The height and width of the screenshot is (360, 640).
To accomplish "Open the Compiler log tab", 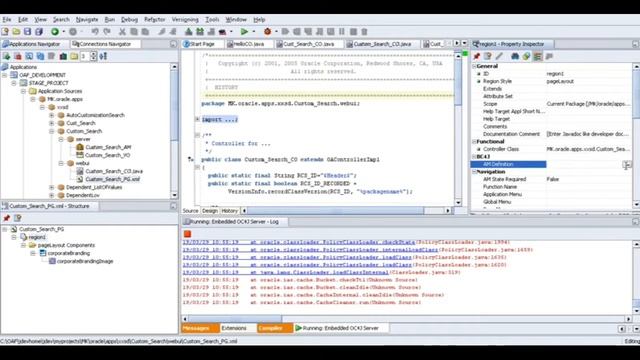I will [x=274, y=328].
